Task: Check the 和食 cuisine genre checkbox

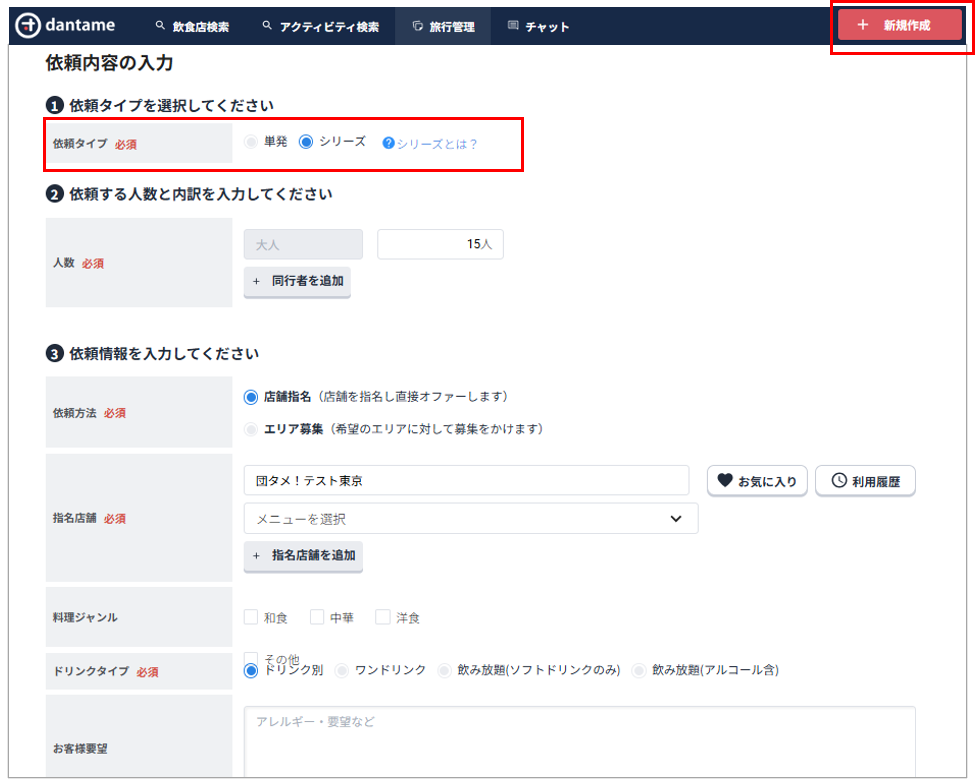Action: click(251, 617)
